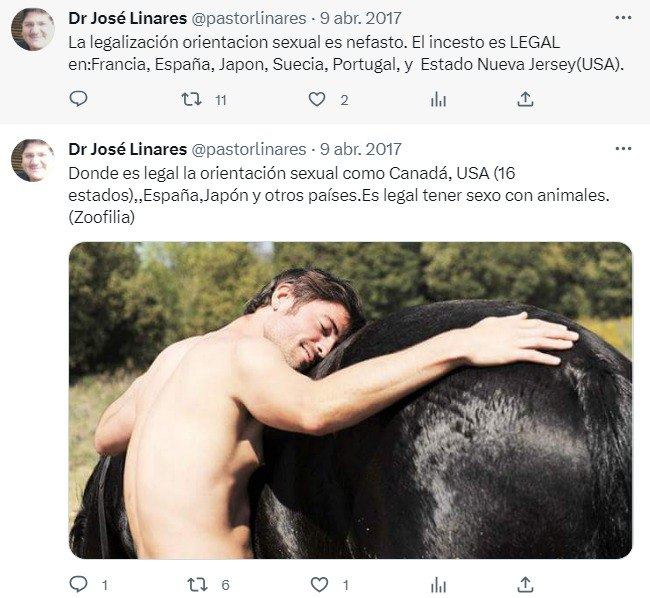Reply to the tweet with 1 comment
This screenshot has height=598, width=650.
coord(78,584)
